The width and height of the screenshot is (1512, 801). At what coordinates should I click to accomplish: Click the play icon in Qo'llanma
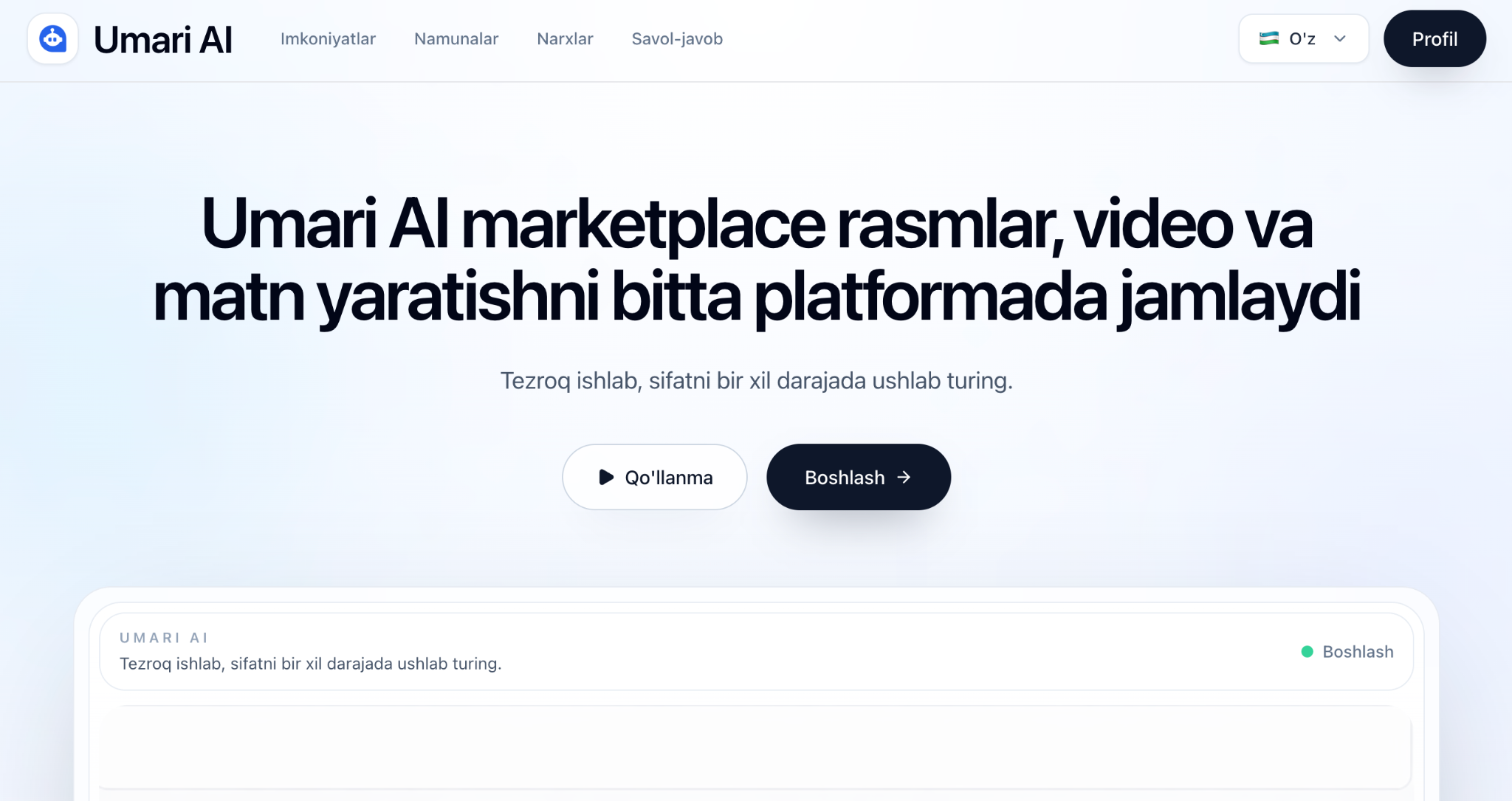(606, 478)
